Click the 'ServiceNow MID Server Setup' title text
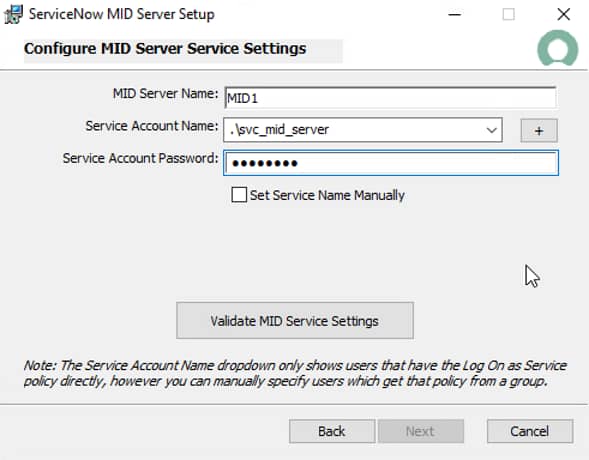 (x=122, y=14)
